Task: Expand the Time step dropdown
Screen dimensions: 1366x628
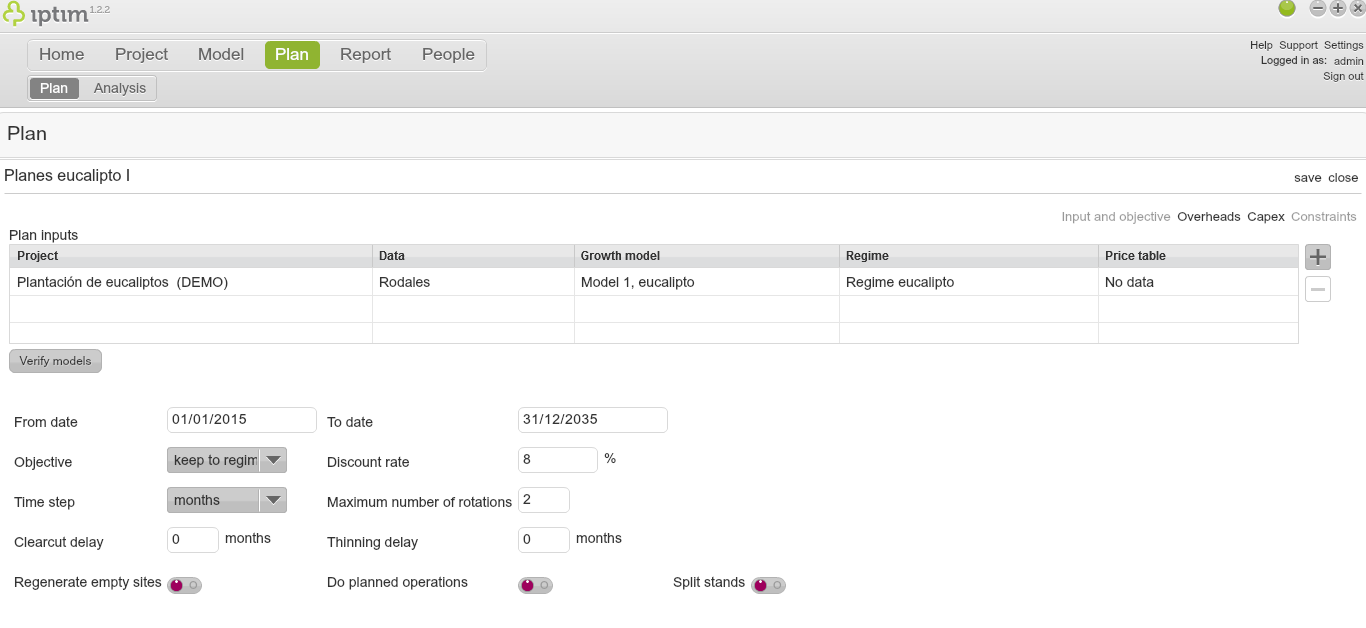Action: pos(227,500)
